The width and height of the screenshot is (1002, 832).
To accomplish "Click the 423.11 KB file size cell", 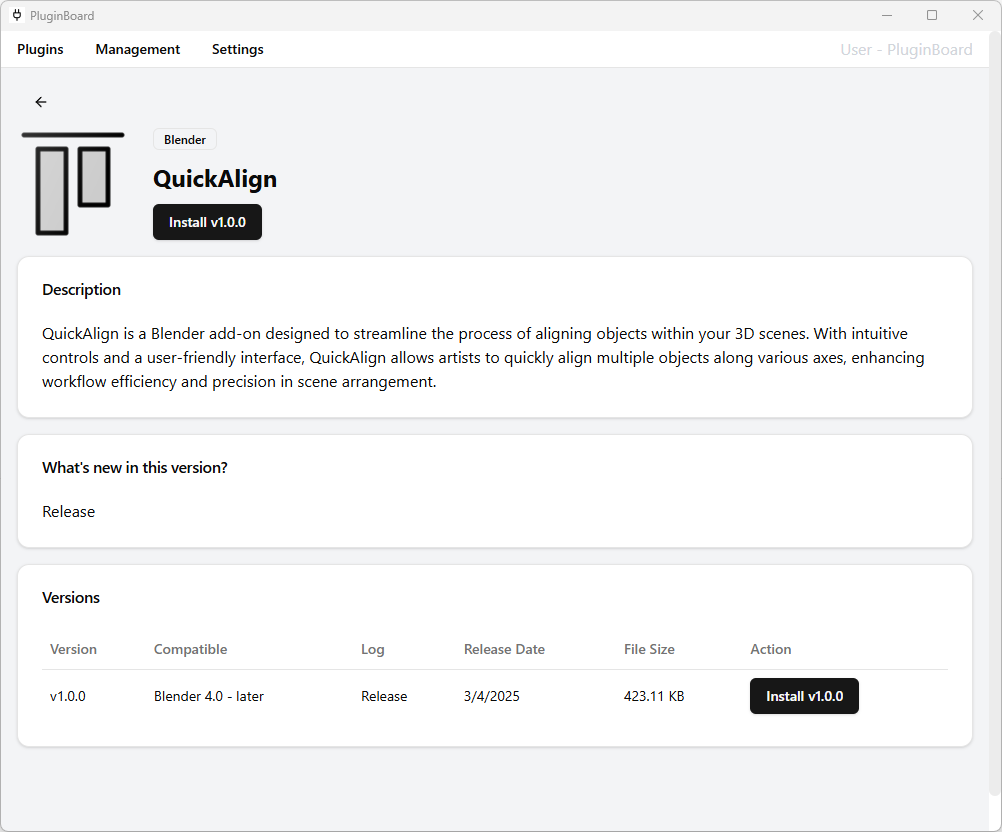I will [x=654, y=697].
